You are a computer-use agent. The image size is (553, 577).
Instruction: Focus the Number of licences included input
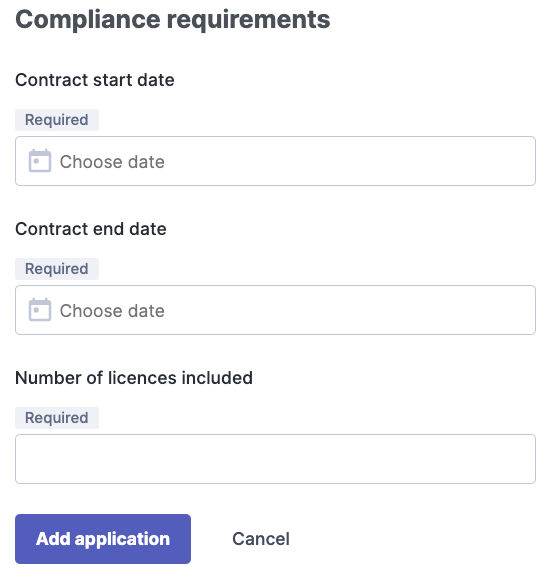275,459
